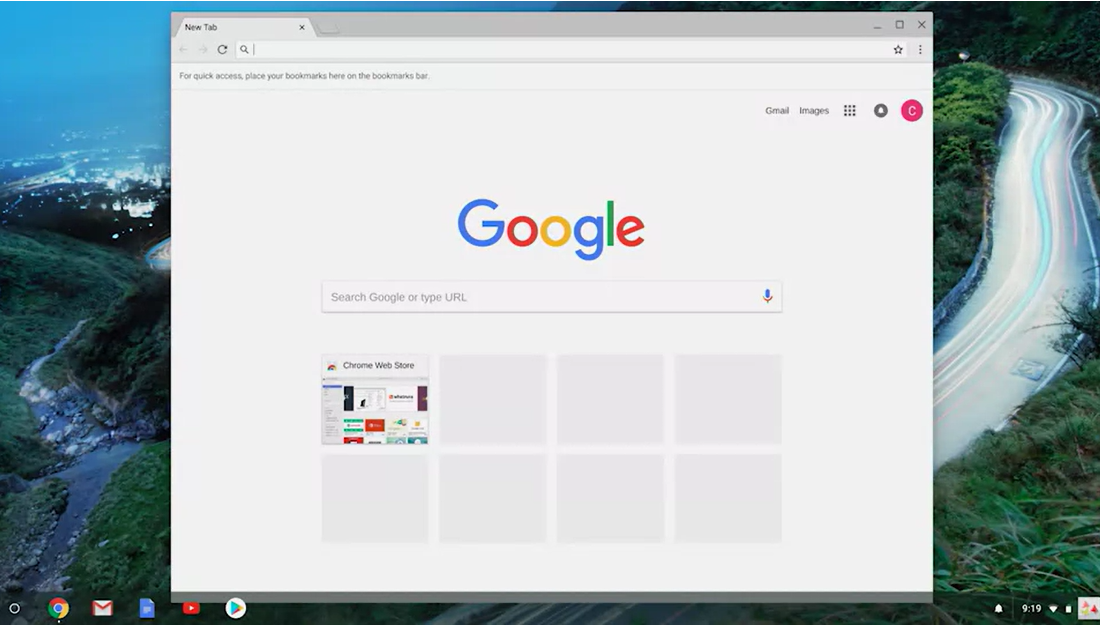The height and width of the screenshot is (625, 1100).
Task: Click the battery icon in the status tray
Action: tap(1068, 609)
